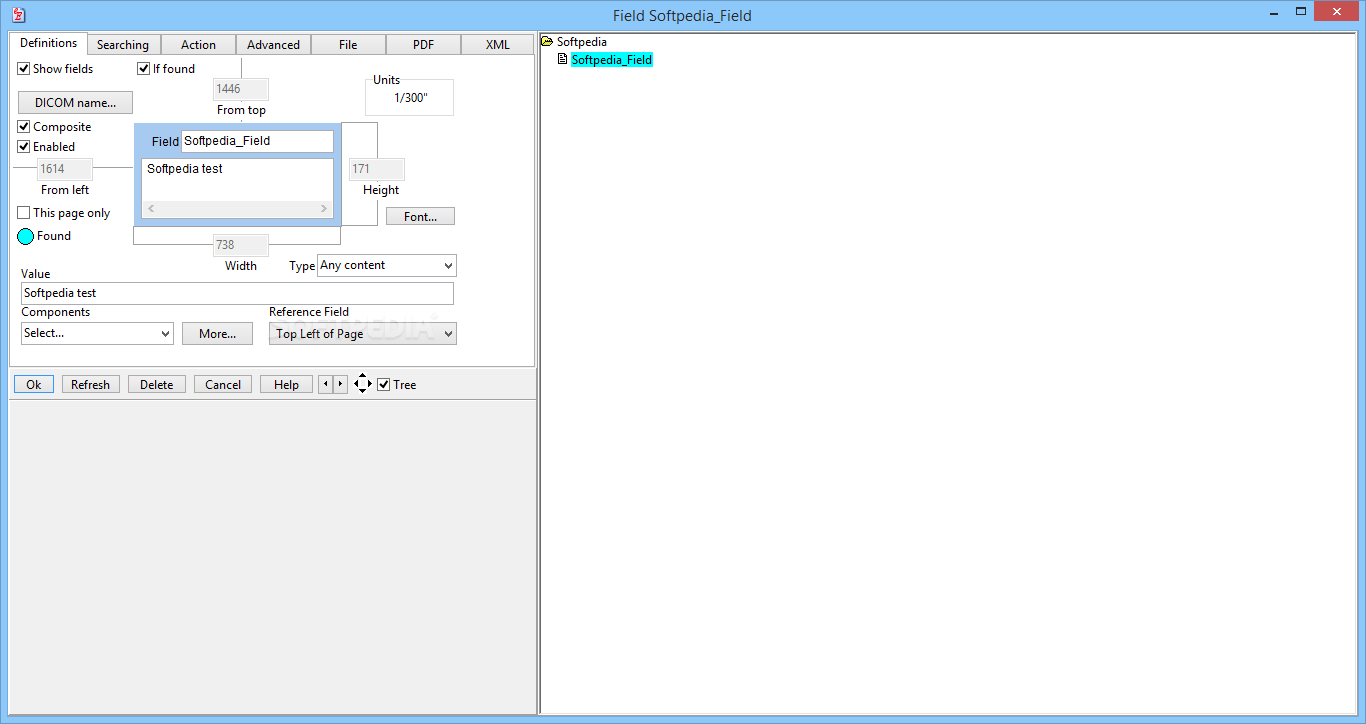The height and width of the screenshot is (724, 1366).
Task: Click the scrollbar's right arrow in the field text box
Action: [x=324, y=209]
